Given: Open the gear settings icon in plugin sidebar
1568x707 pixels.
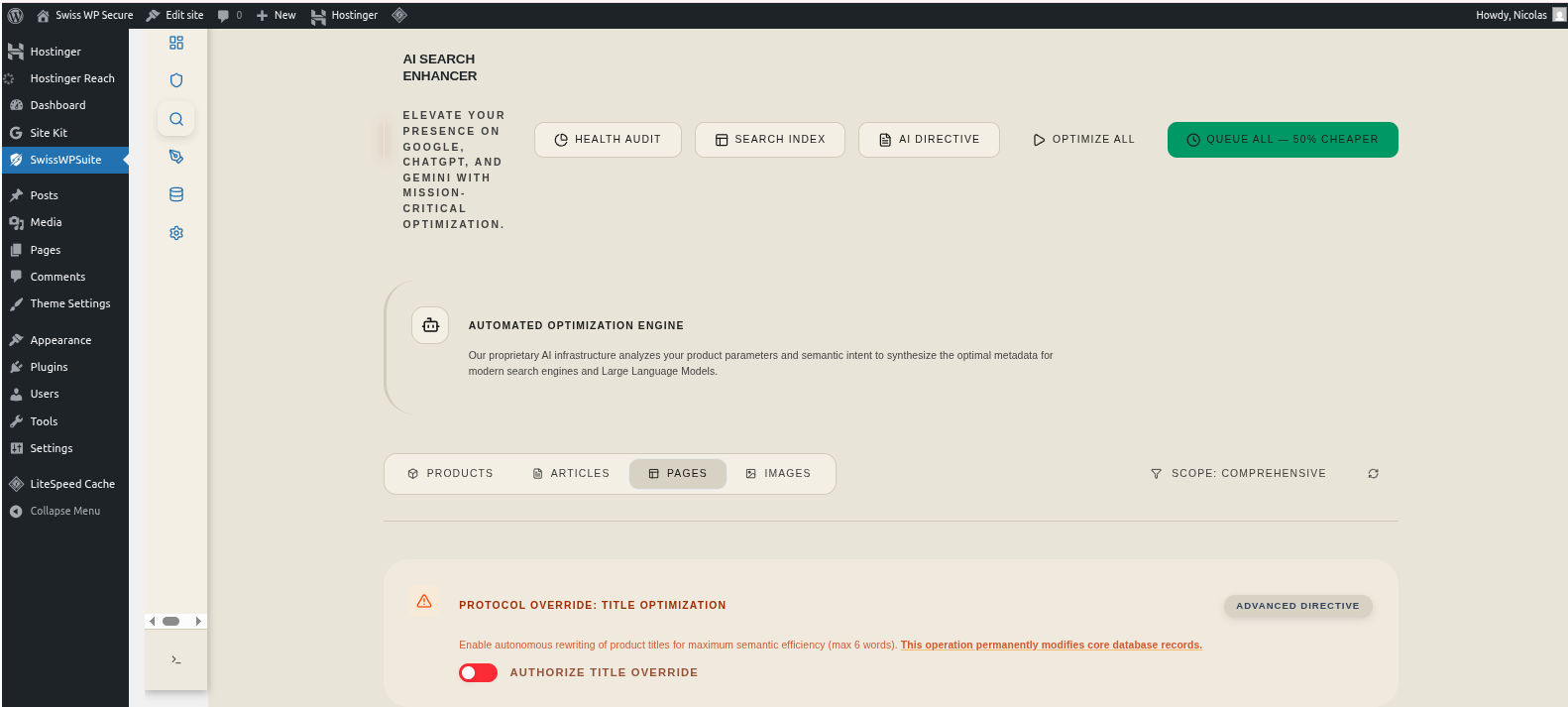Looking at the screenshot, I should point(176,233).
